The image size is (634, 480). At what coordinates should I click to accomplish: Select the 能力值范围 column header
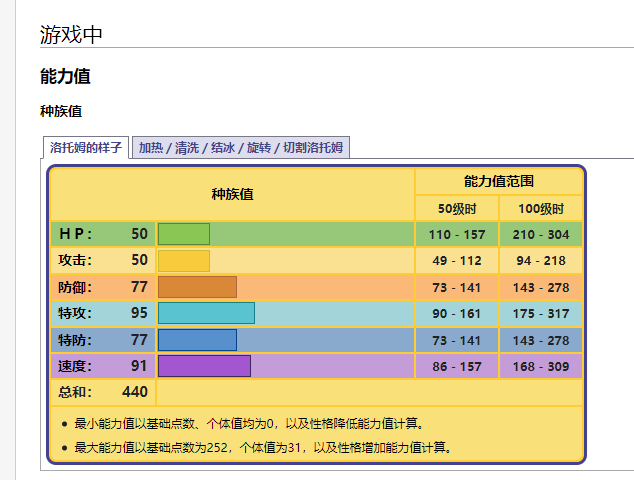click(x=499, y=181)
